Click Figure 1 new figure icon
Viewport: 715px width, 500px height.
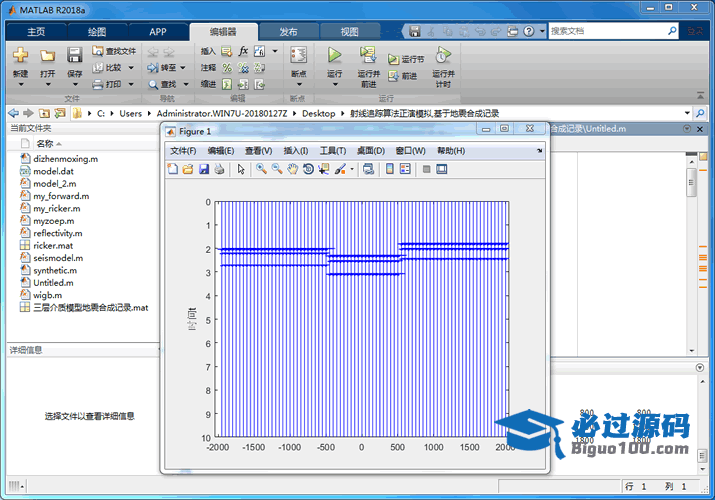[x=173, y=170]
